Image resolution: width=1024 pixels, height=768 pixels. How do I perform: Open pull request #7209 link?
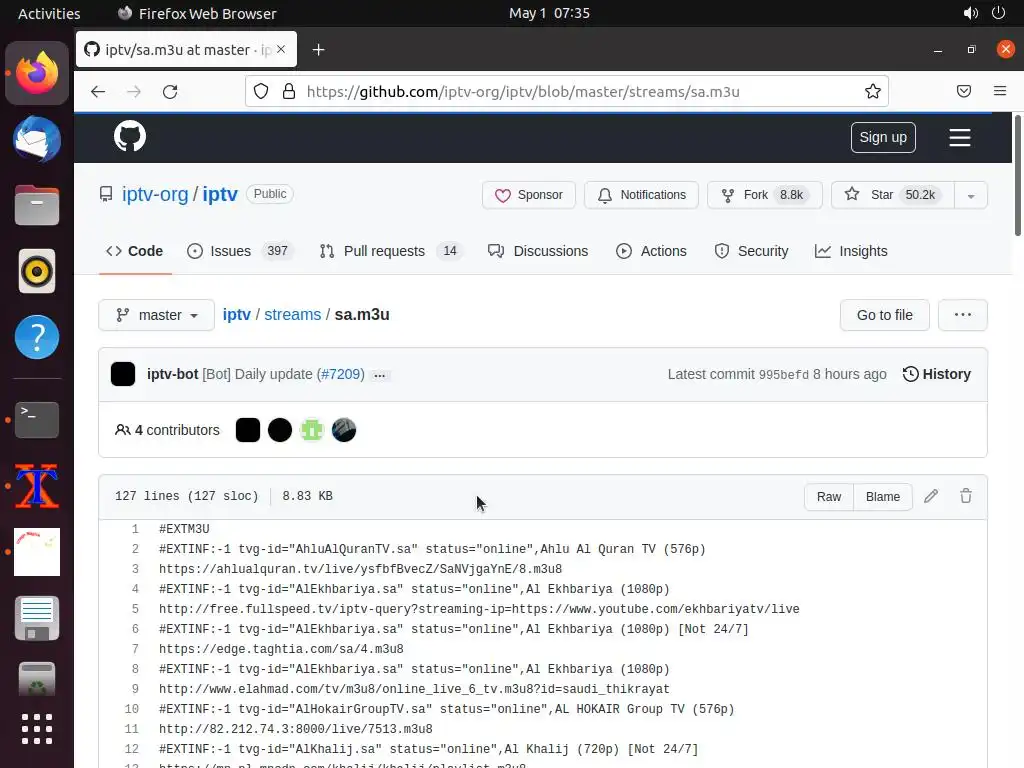click(340, 374)
